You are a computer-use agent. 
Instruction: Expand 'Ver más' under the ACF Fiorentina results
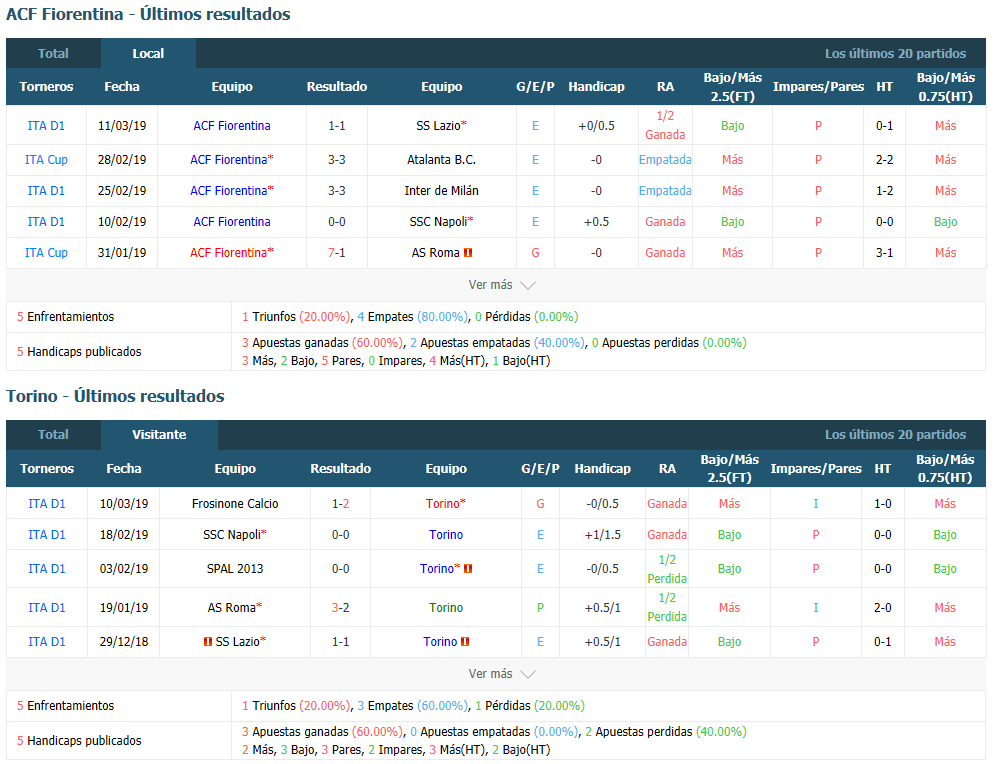pos(502,285)
